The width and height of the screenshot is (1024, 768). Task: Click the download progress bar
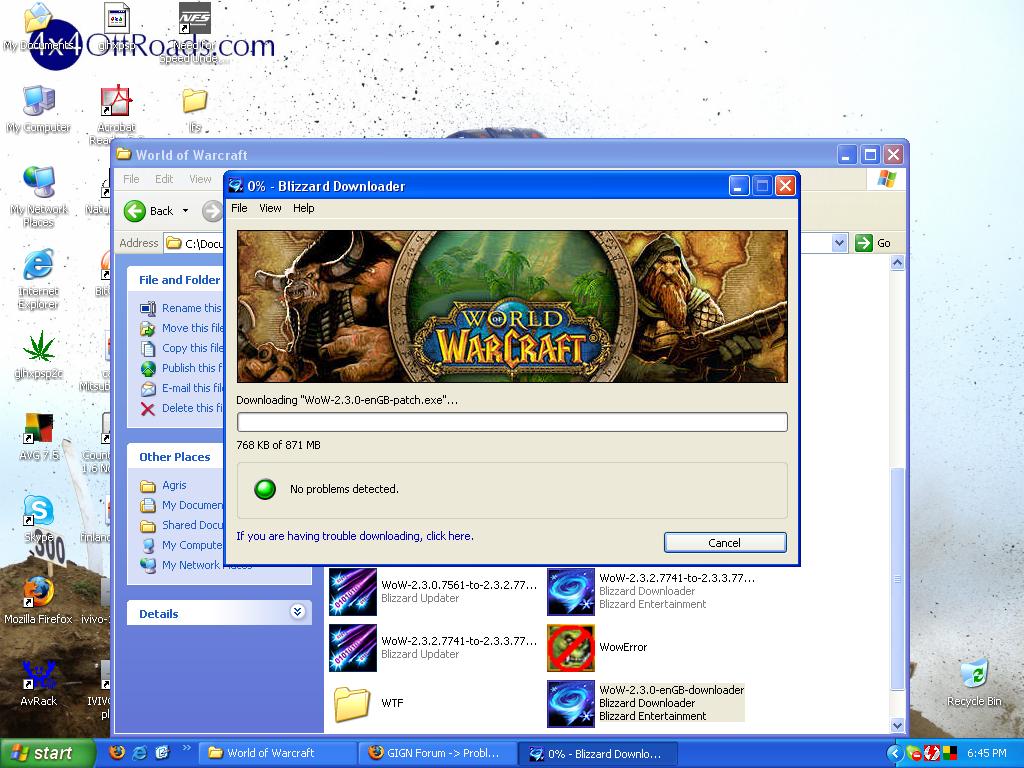coord(511,422)
